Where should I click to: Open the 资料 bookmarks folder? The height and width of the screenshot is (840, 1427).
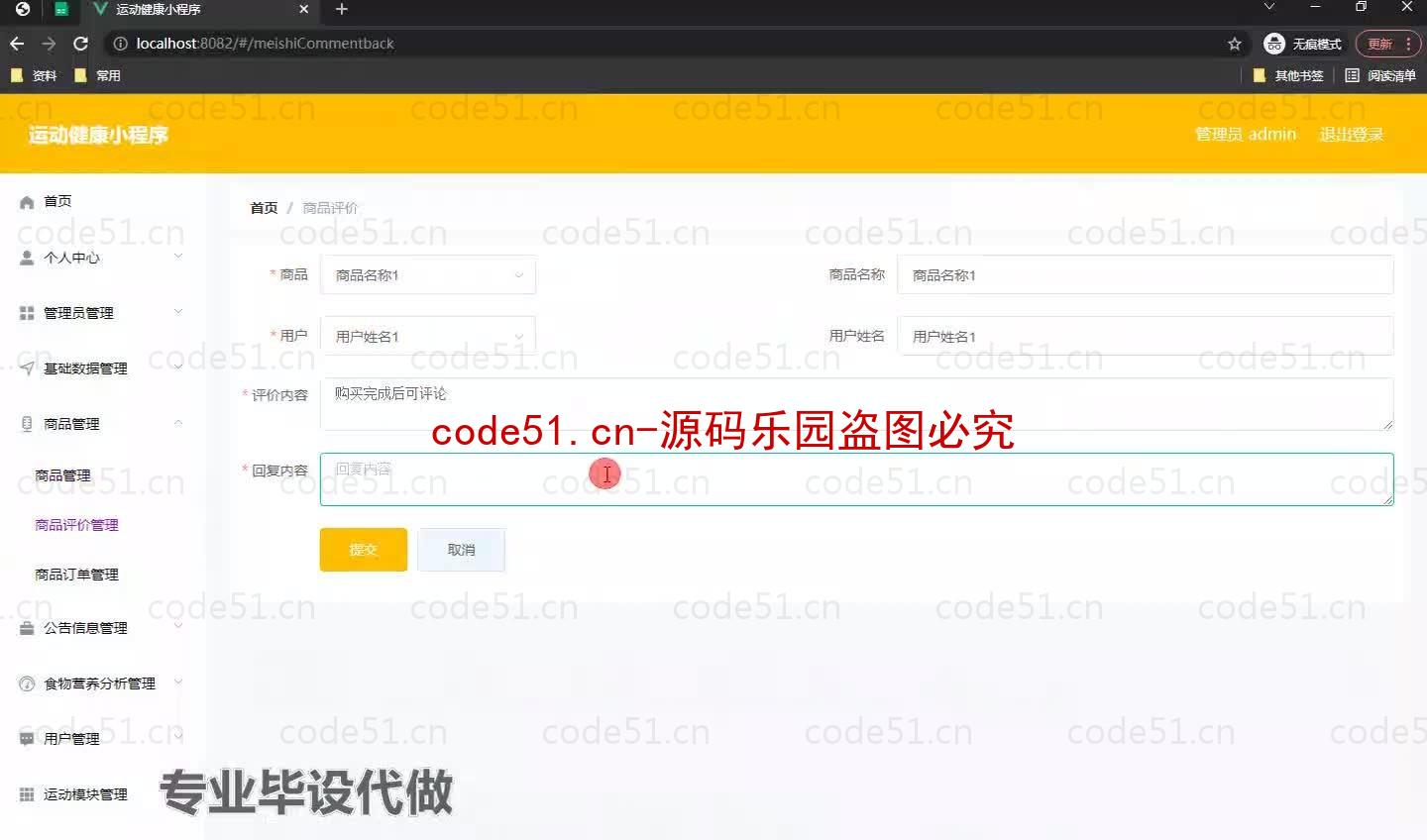point(34,75)
